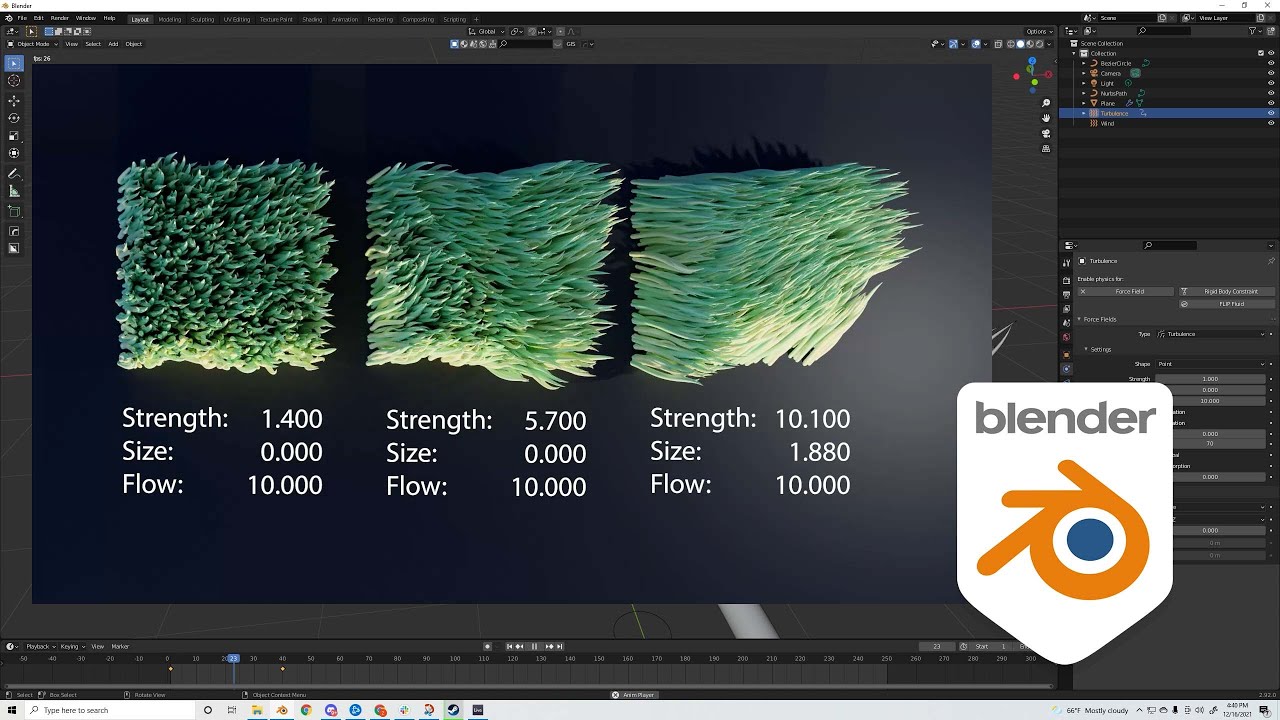Toggle Wind visibility in outliner

click(1271, 123)
